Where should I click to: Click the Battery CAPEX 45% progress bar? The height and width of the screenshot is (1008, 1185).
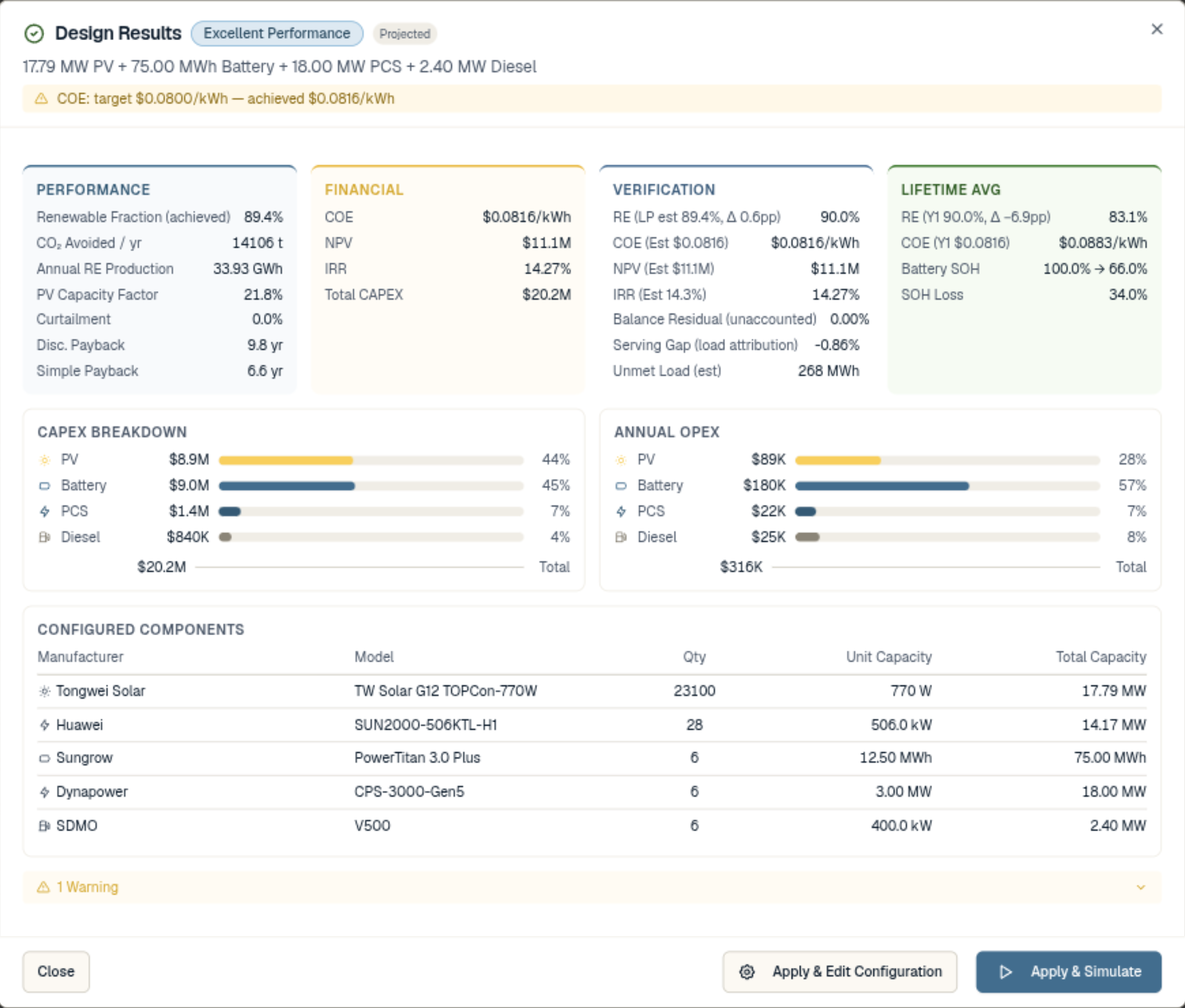[371, 485]
